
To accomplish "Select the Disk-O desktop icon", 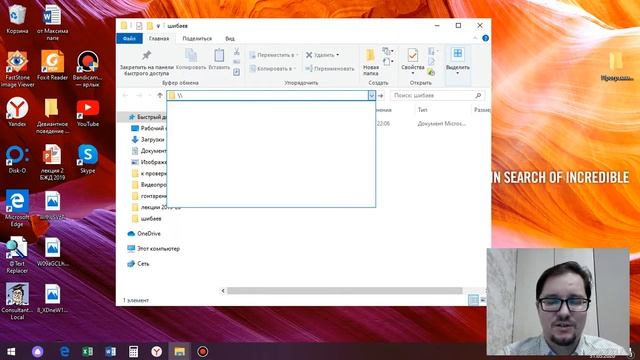I will click(x=17, y=160).
